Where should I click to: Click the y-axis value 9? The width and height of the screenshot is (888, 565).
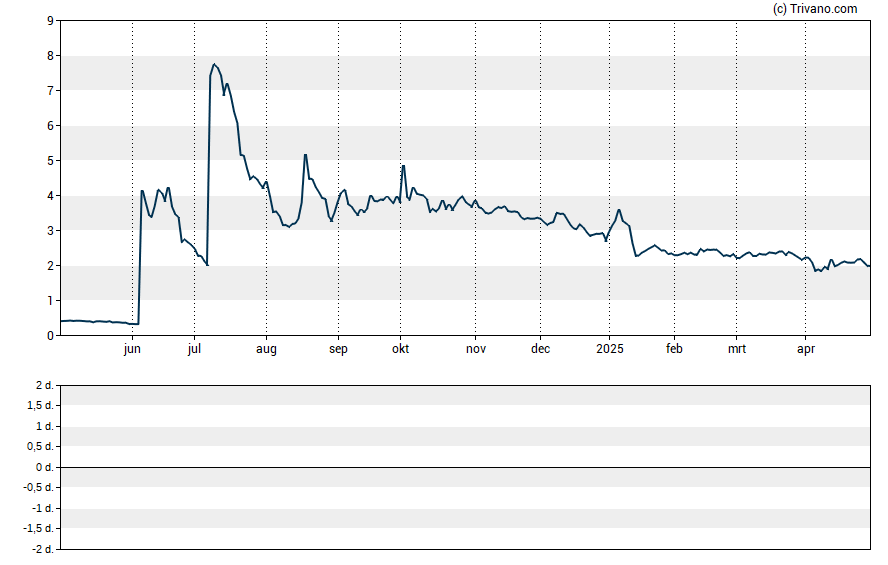click(x=50, y=21)
